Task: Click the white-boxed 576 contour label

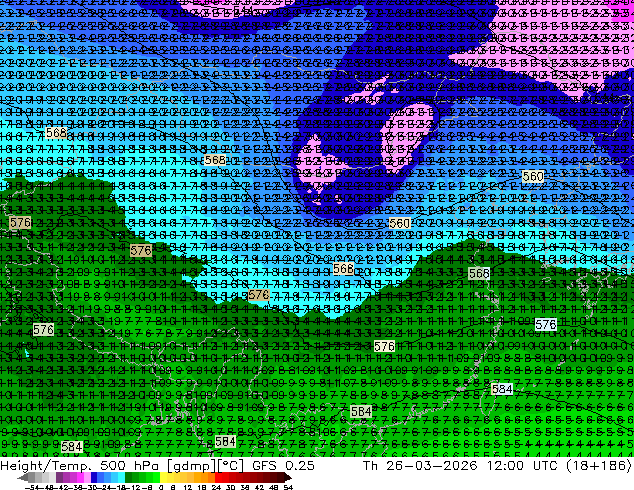Action: tap(545, 324)
